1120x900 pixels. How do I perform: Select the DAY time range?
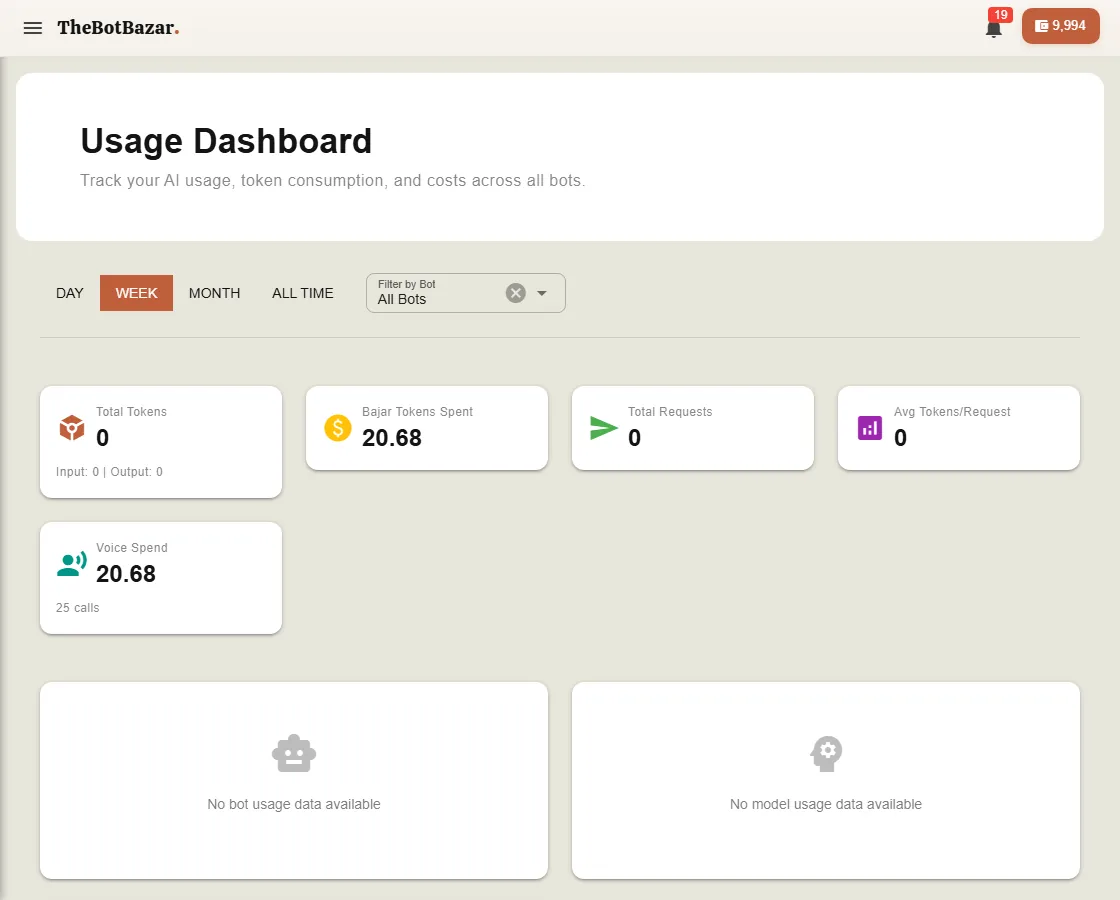tap(70, 293)
